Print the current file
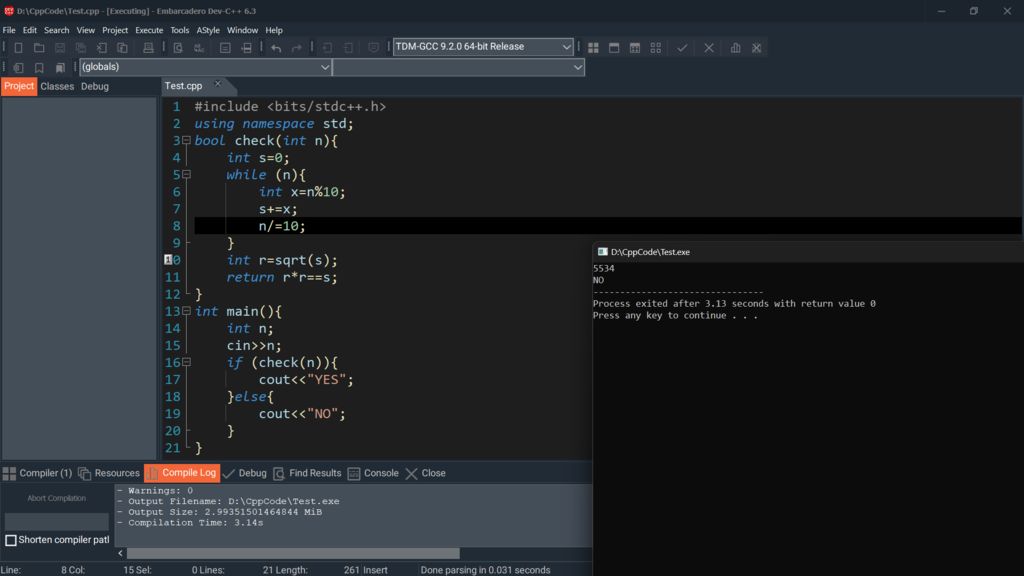 148,48
